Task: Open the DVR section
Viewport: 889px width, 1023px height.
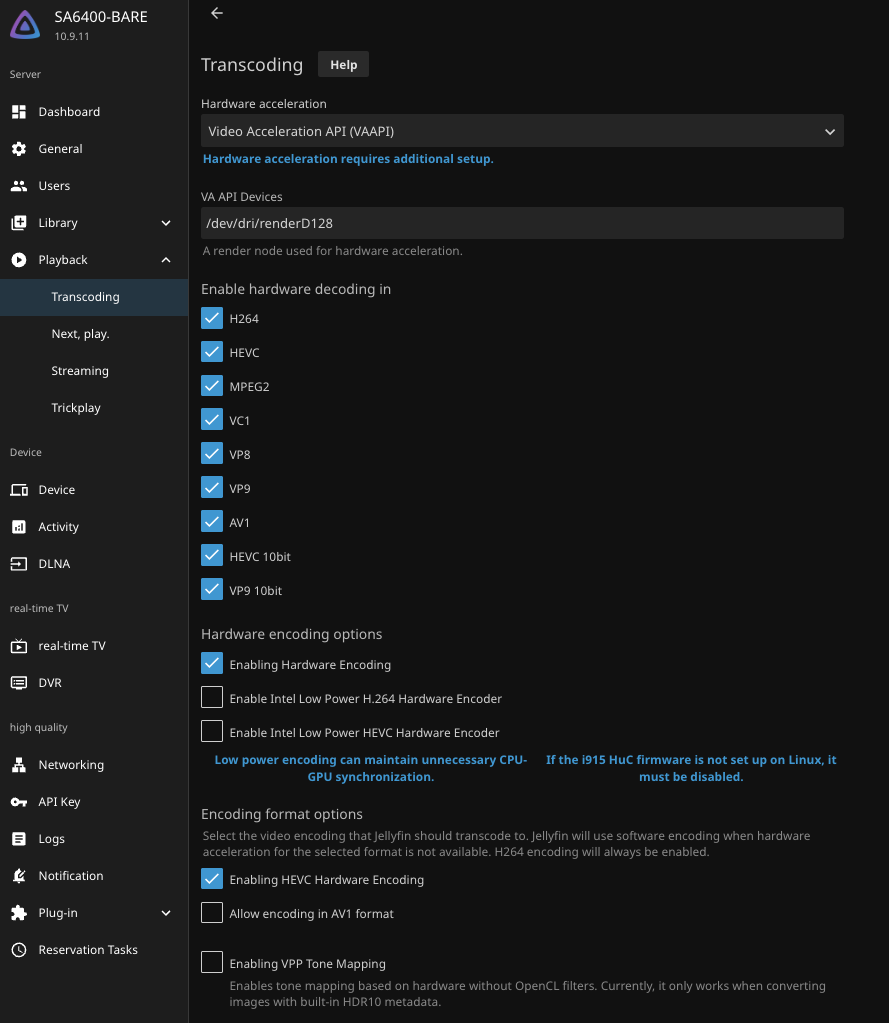Action: point(49,682)
